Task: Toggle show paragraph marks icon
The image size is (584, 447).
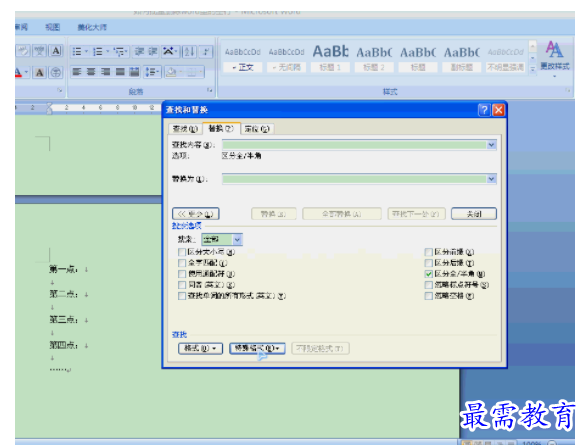Action: (x=206, y=51)
